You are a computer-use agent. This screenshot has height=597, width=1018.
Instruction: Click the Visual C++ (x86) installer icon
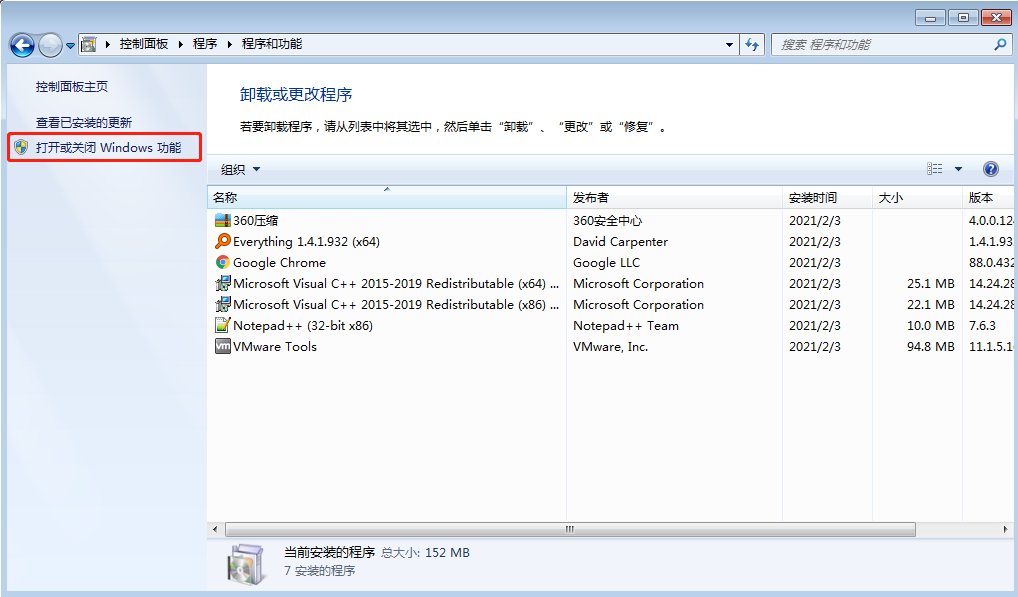223,304
